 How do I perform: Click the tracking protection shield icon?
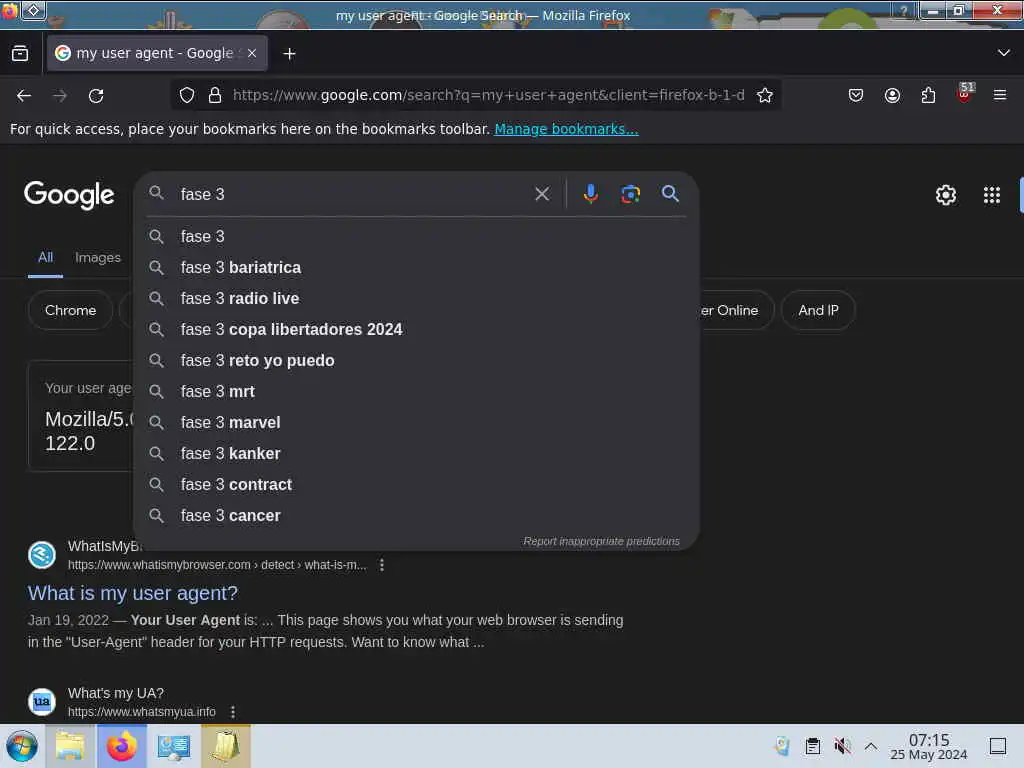[x=187, y=95]
